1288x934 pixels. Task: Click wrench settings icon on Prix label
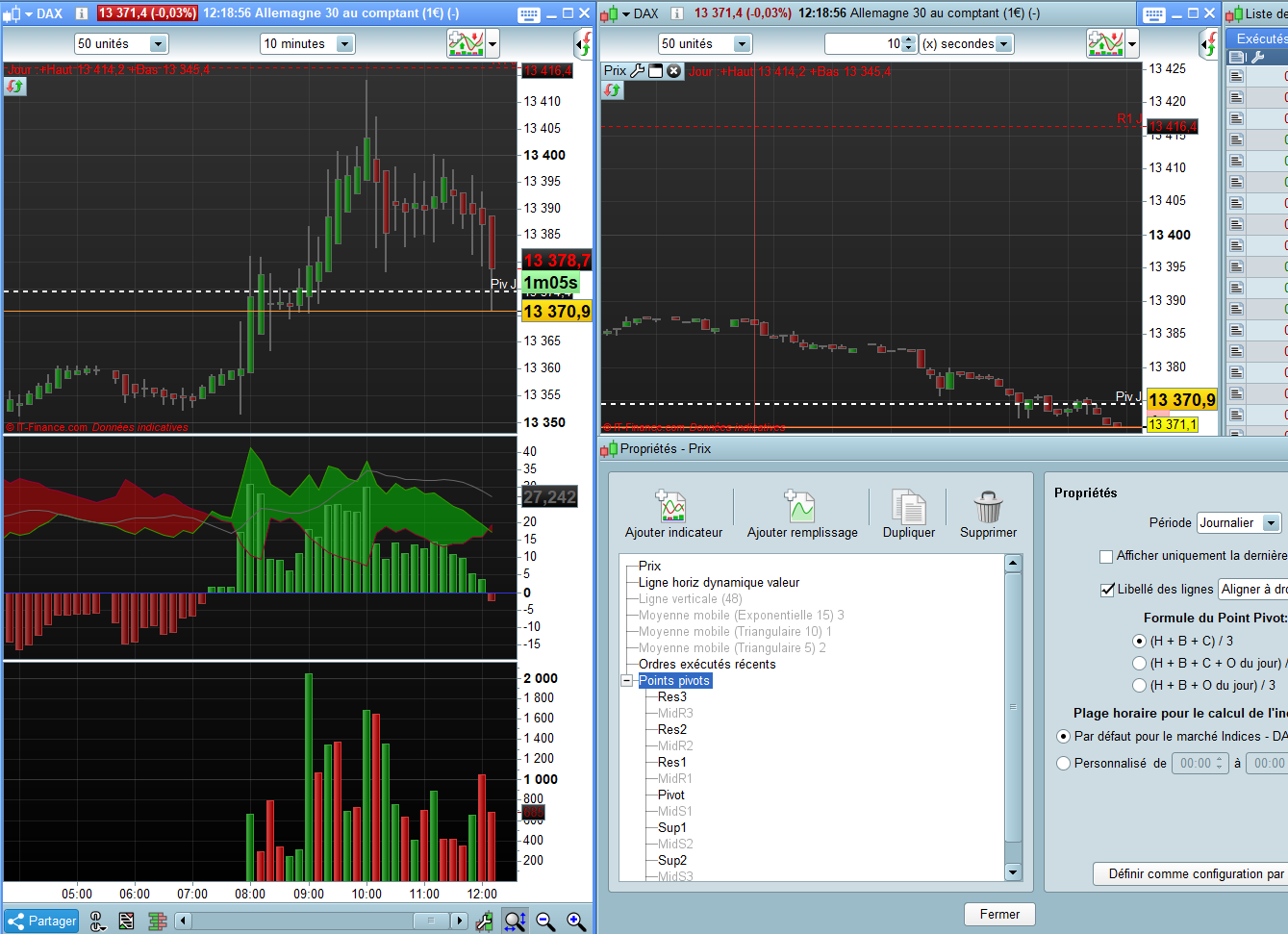(637, 71)
